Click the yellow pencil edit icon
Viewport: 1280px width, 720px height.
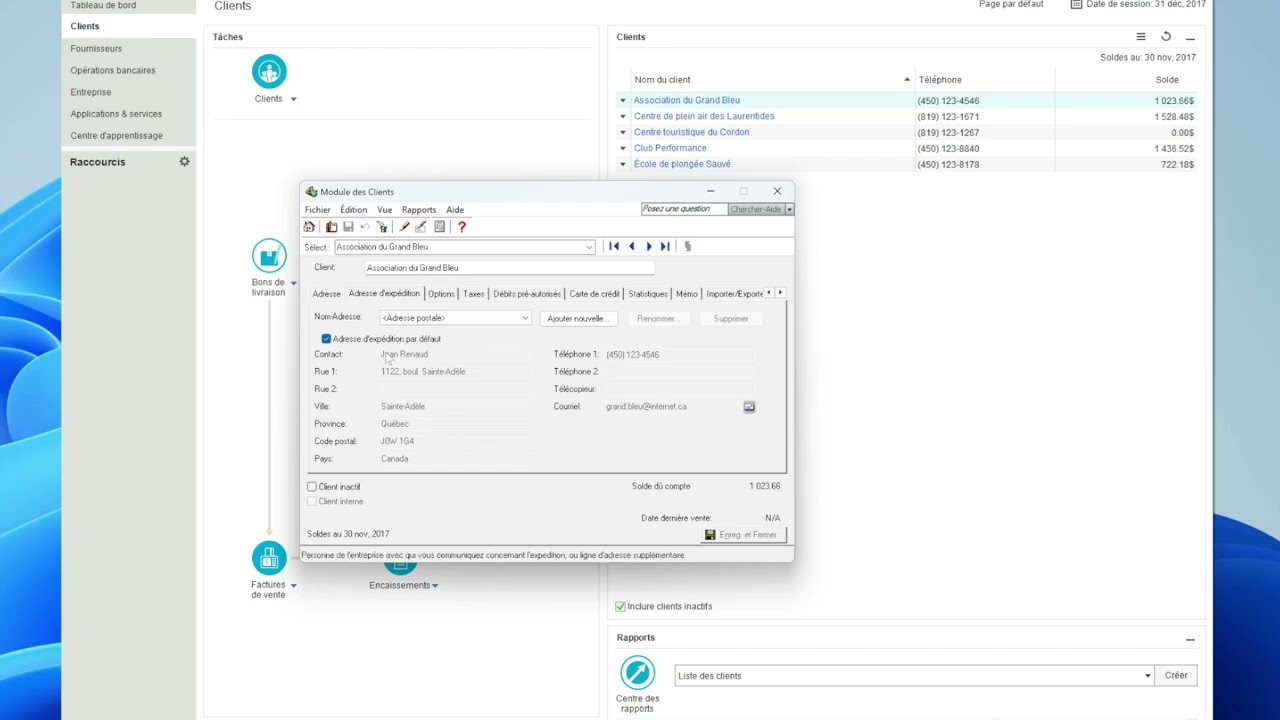[x=404, y=227]
